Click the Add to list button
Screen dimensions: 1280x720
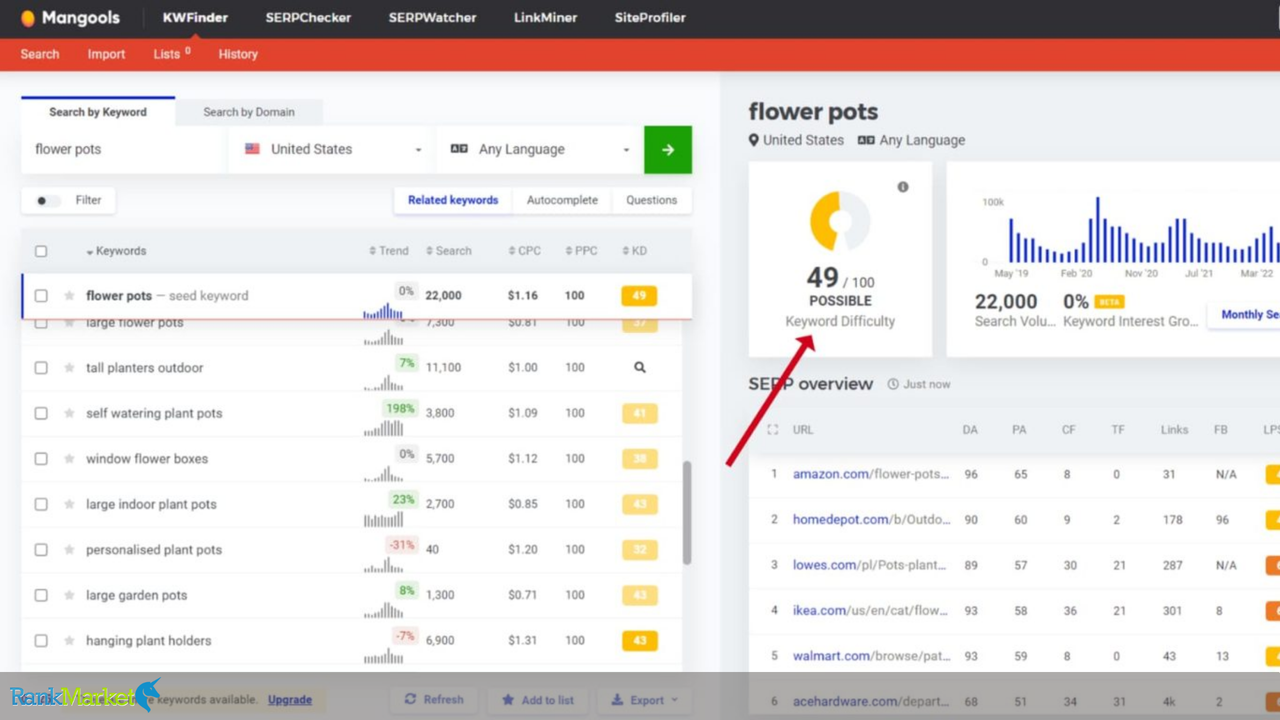538,700
